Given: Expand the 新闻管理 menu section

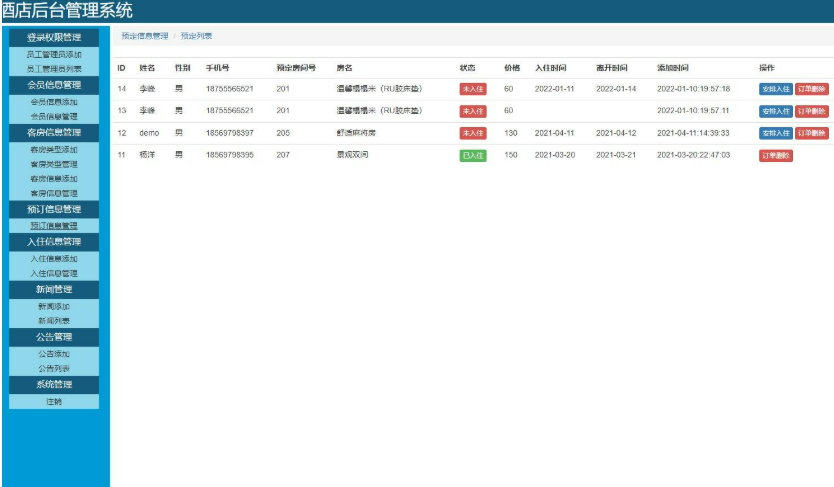Looking at the screenshot, I should pos(54,290).
